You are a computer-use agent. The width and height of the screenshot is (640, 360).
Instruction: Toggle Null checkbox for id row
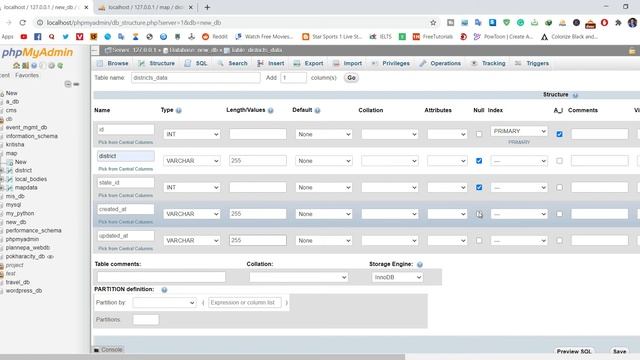479,134
